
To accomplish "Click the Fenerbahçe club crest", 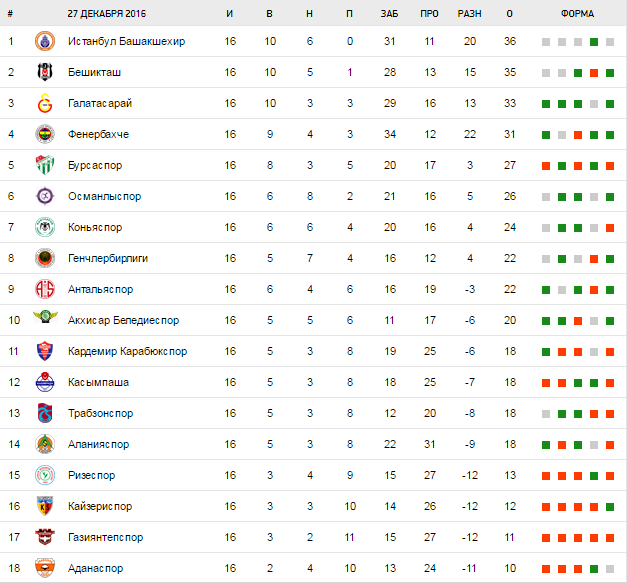I will pos(44,135).
